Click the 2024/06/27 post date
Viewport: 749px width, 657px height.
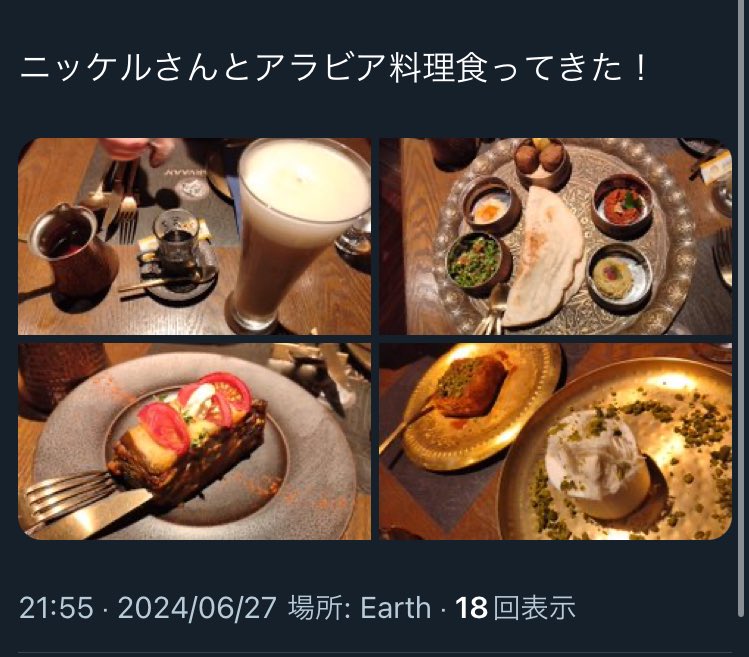197,608
